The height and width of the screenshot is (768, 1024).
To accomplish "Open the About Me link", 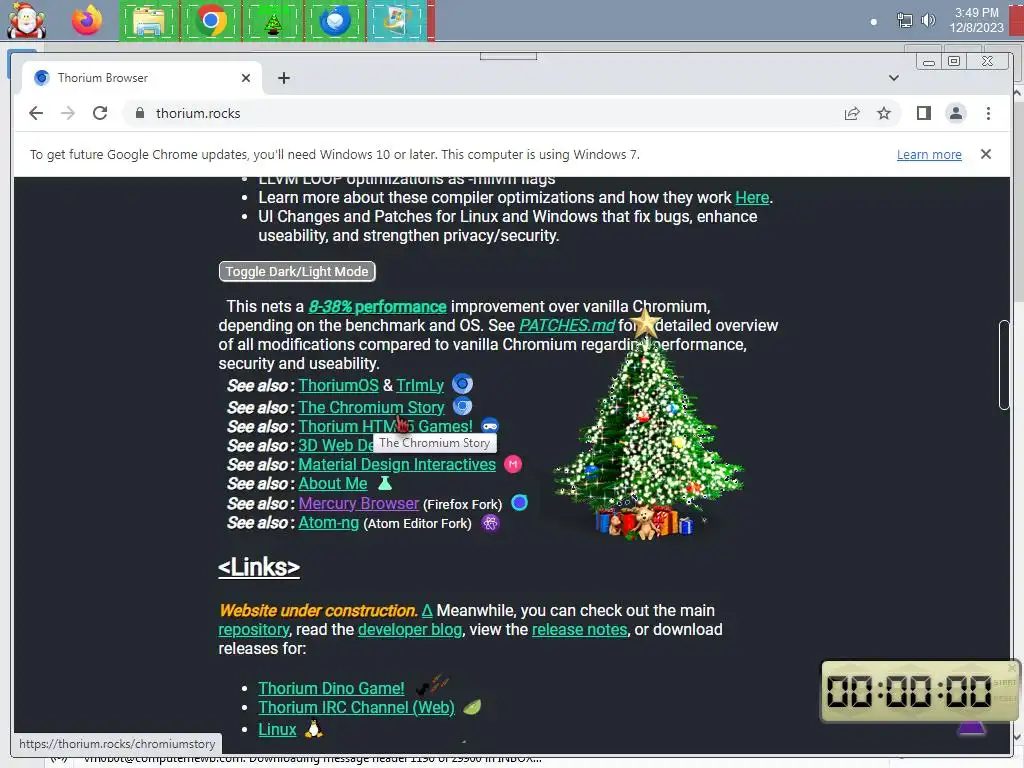I will click(x=332, y=483).
